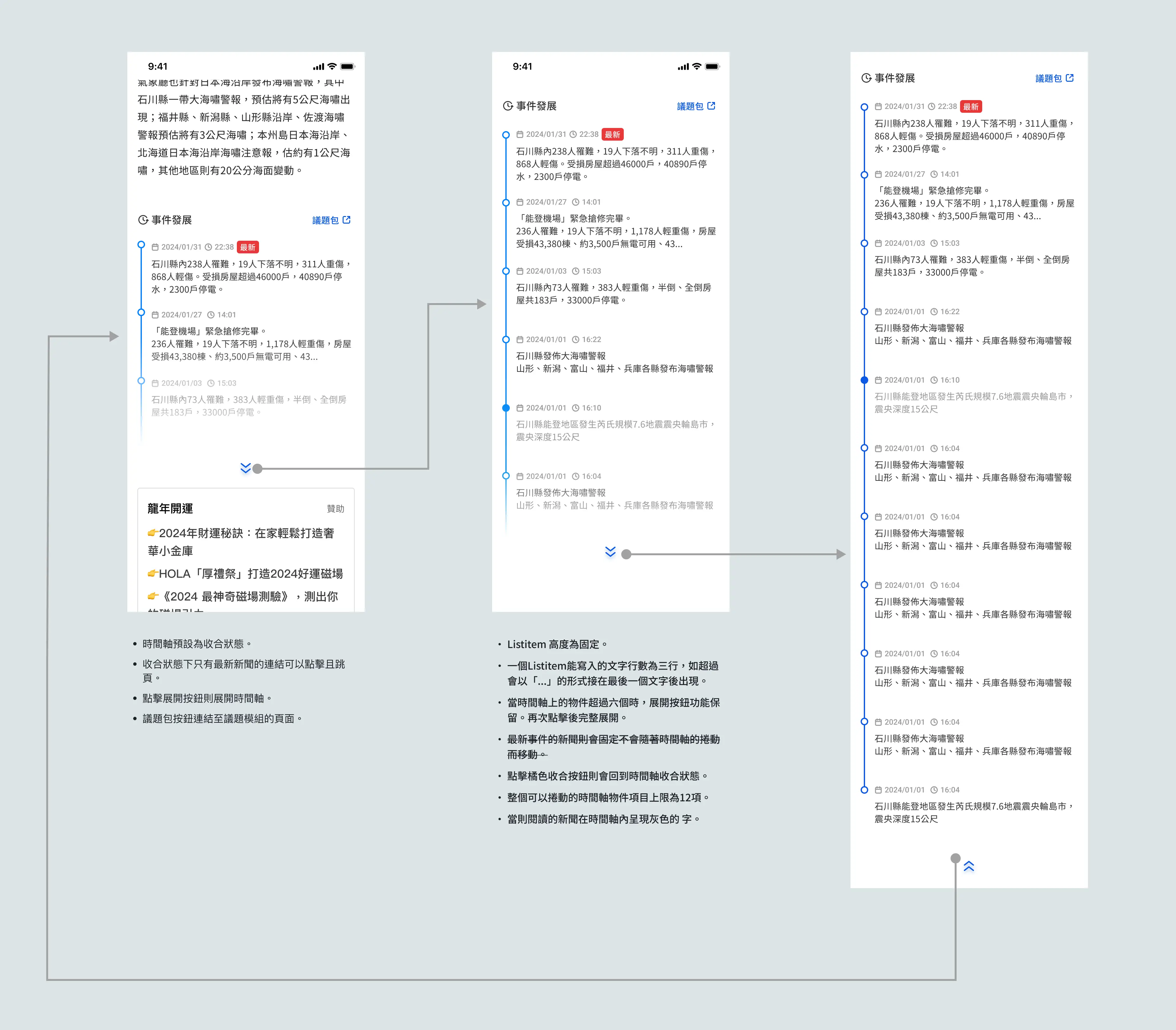Click the middle screen's double-chevron expand button
Image resolution: width=1176 pixels, height=1030 pixels.
(x=610, y=552)
